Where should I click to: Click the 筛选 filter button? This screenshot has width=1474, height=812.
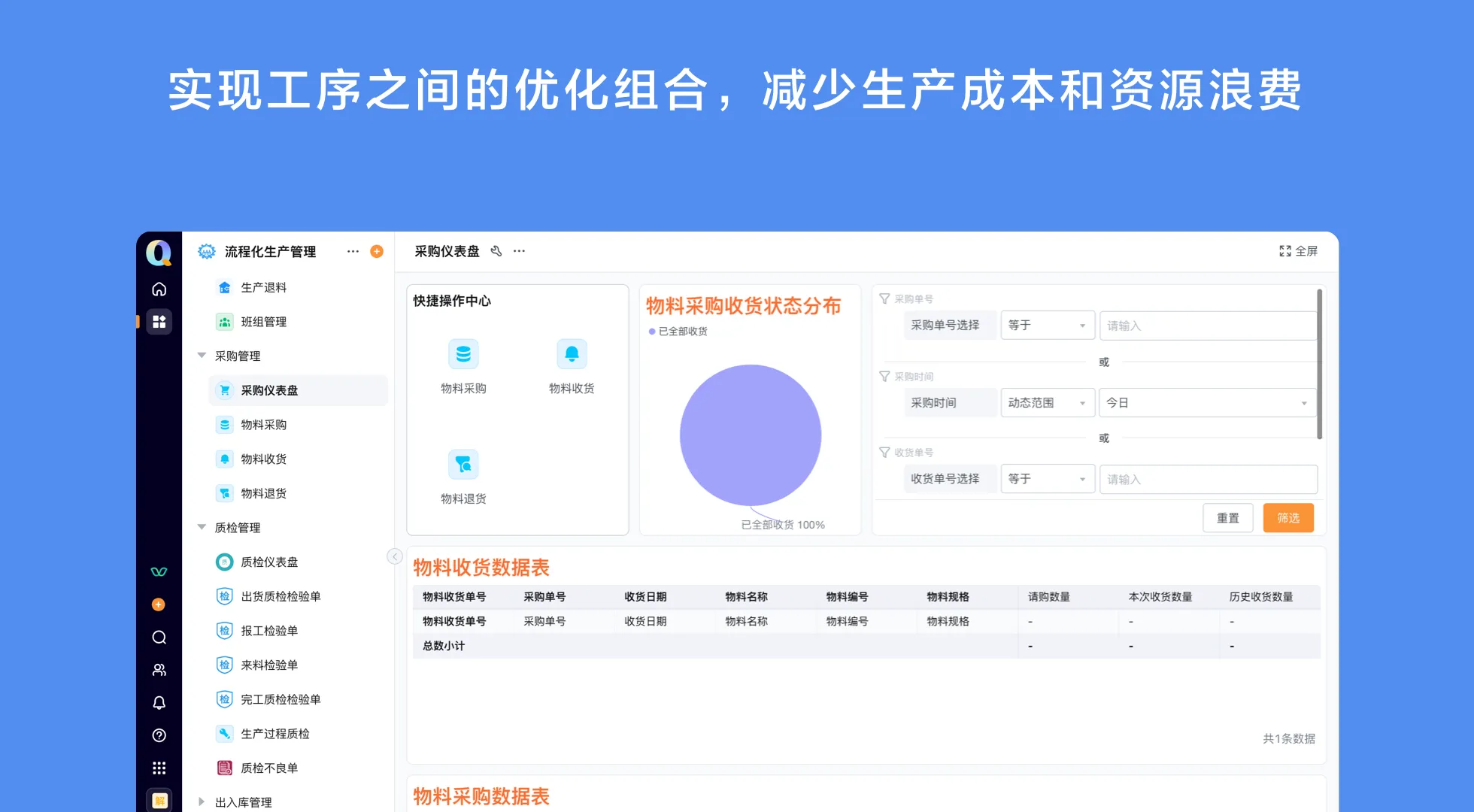(1287, 517)
